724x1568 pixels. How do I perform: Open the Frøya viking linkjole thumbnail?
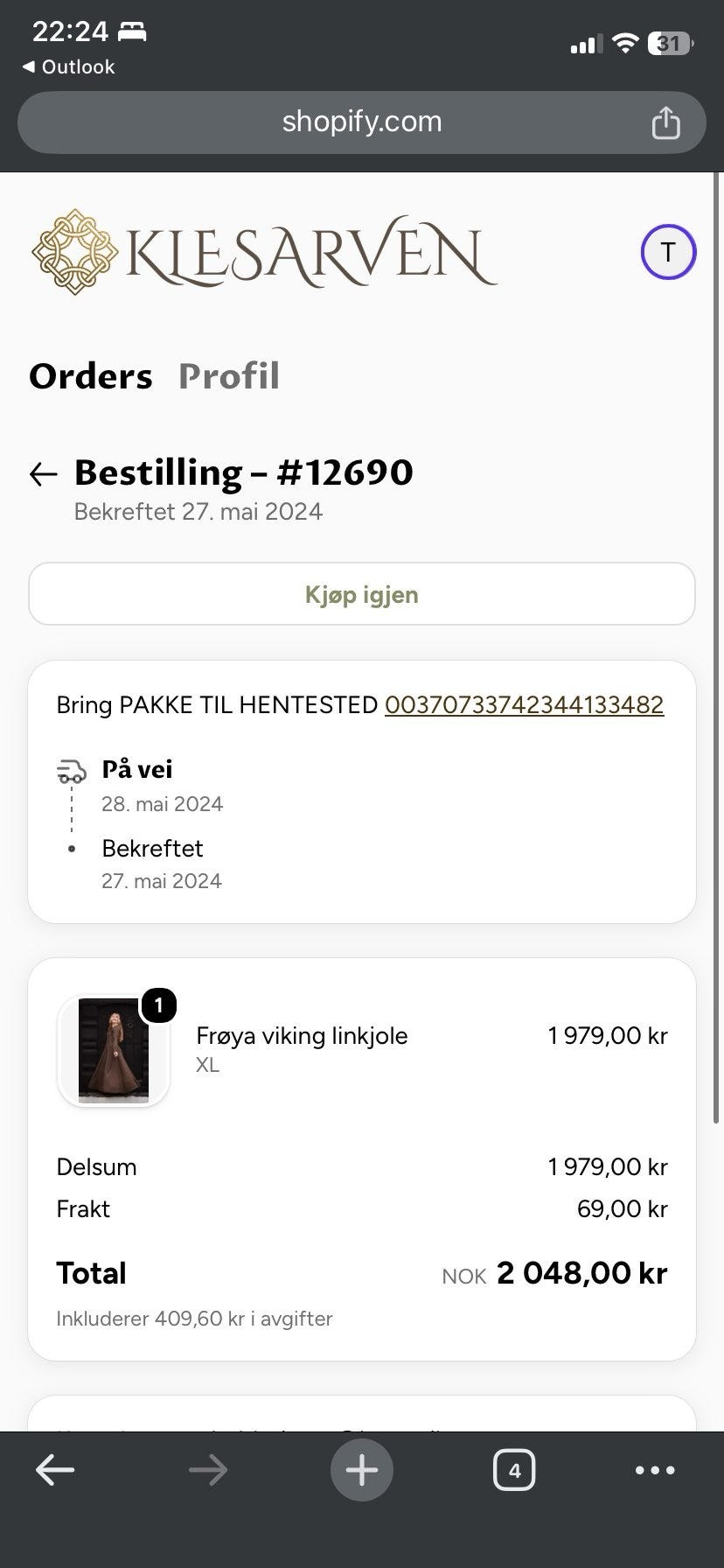[114, 1050]
